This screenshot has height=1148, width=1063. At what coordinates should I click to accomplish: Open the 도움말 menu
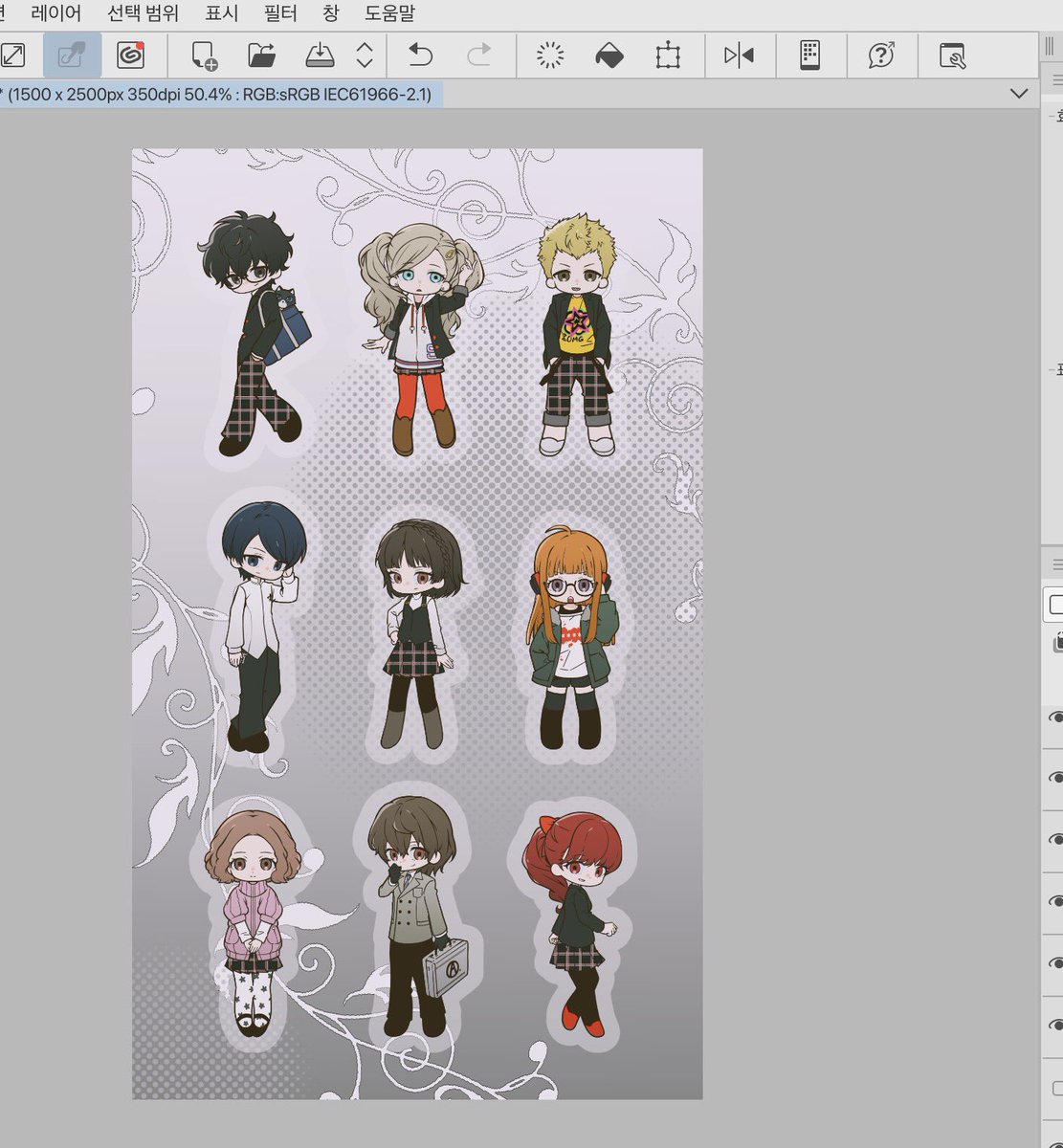coord(390,13)
